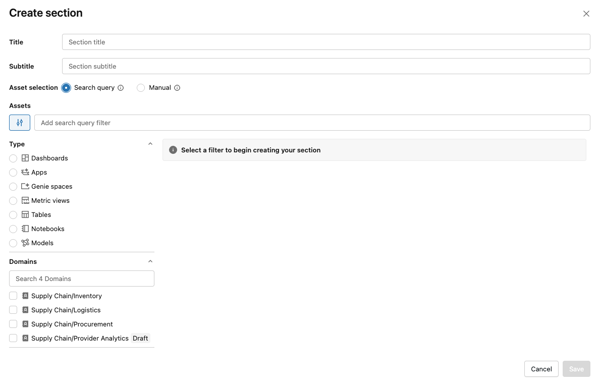Choose the Genie spaces radio button

[13, 186]
